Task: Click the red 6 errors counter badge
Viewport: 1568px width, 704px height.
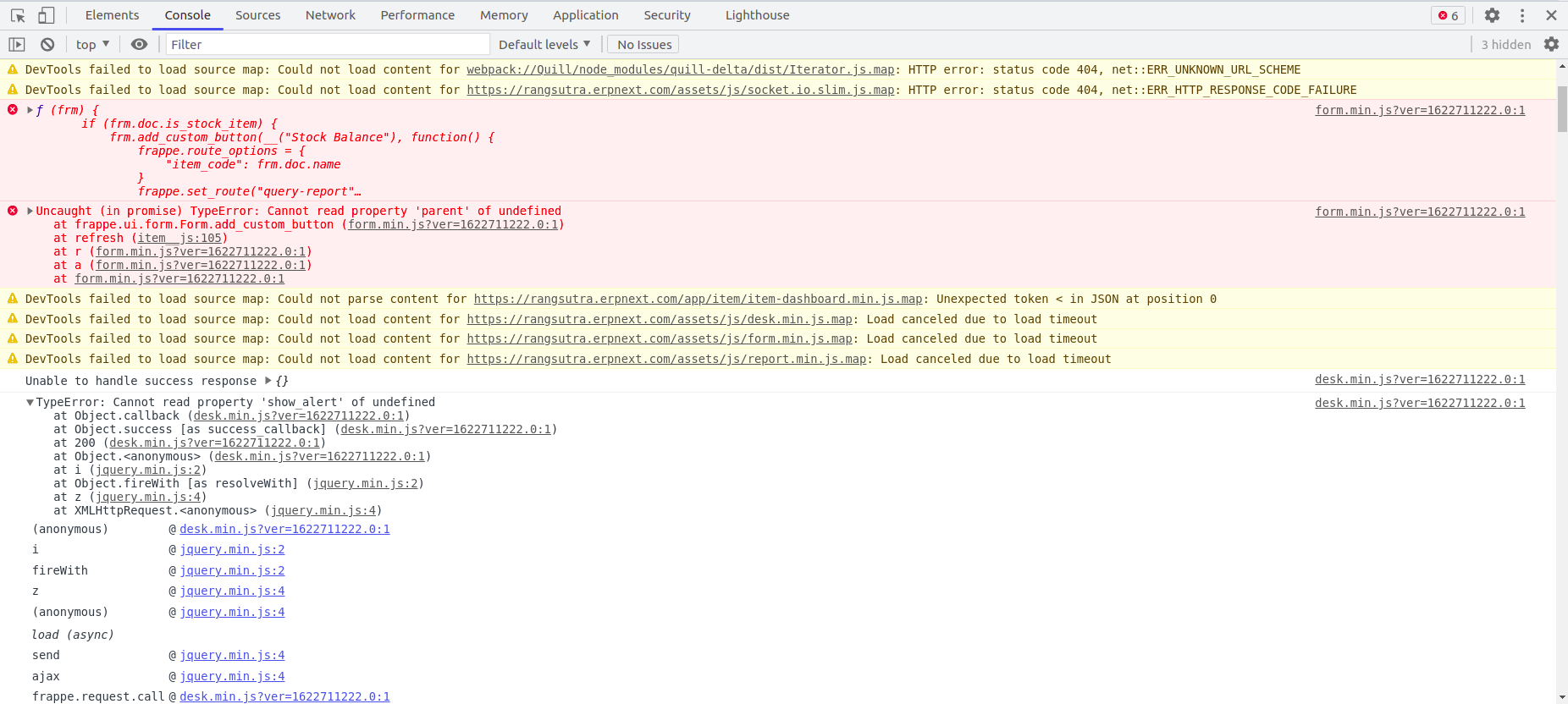Action: [x=1448, y=15]
